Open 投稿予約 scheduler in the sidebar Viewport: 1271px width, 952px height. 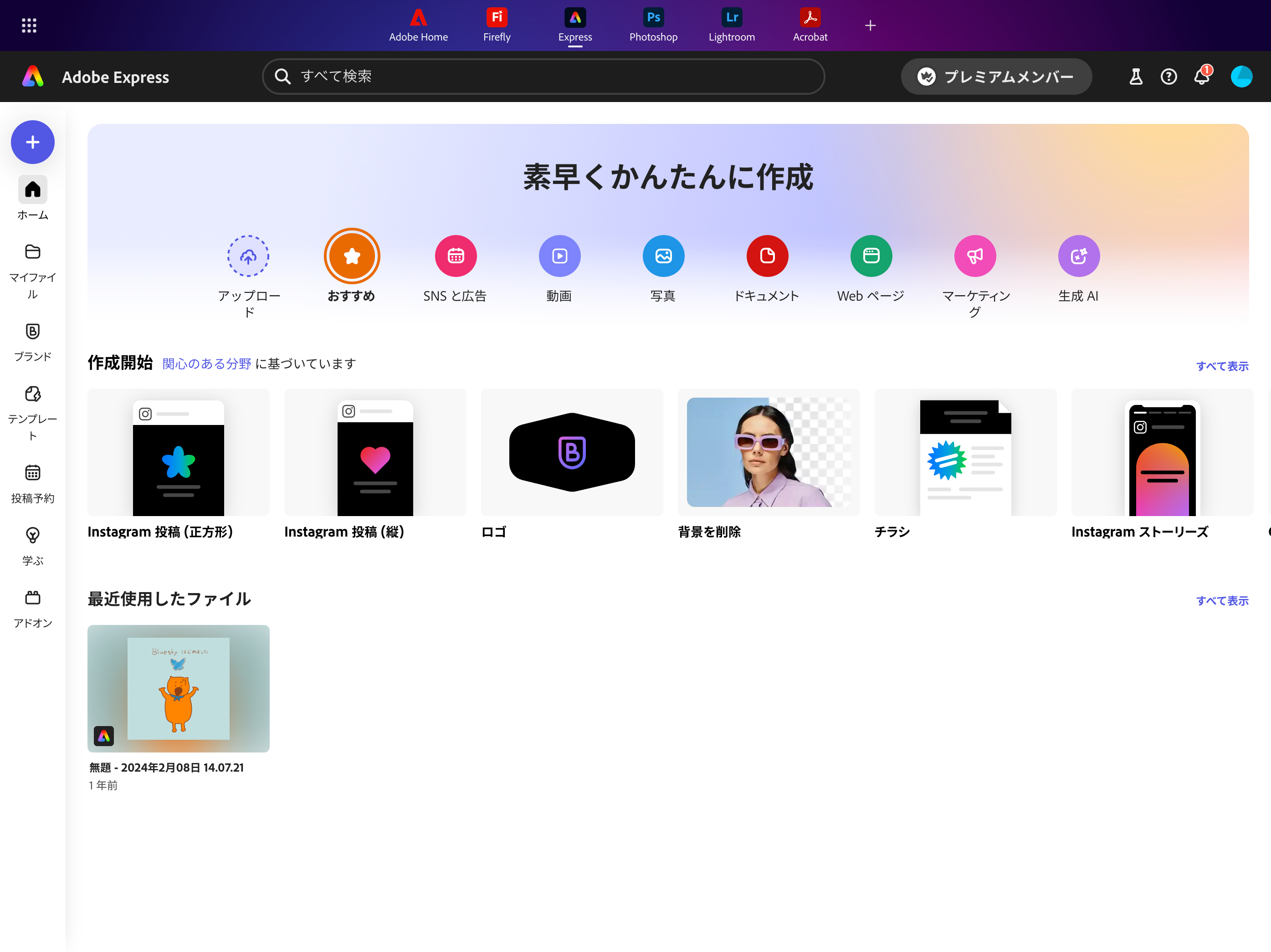[33, 484]
